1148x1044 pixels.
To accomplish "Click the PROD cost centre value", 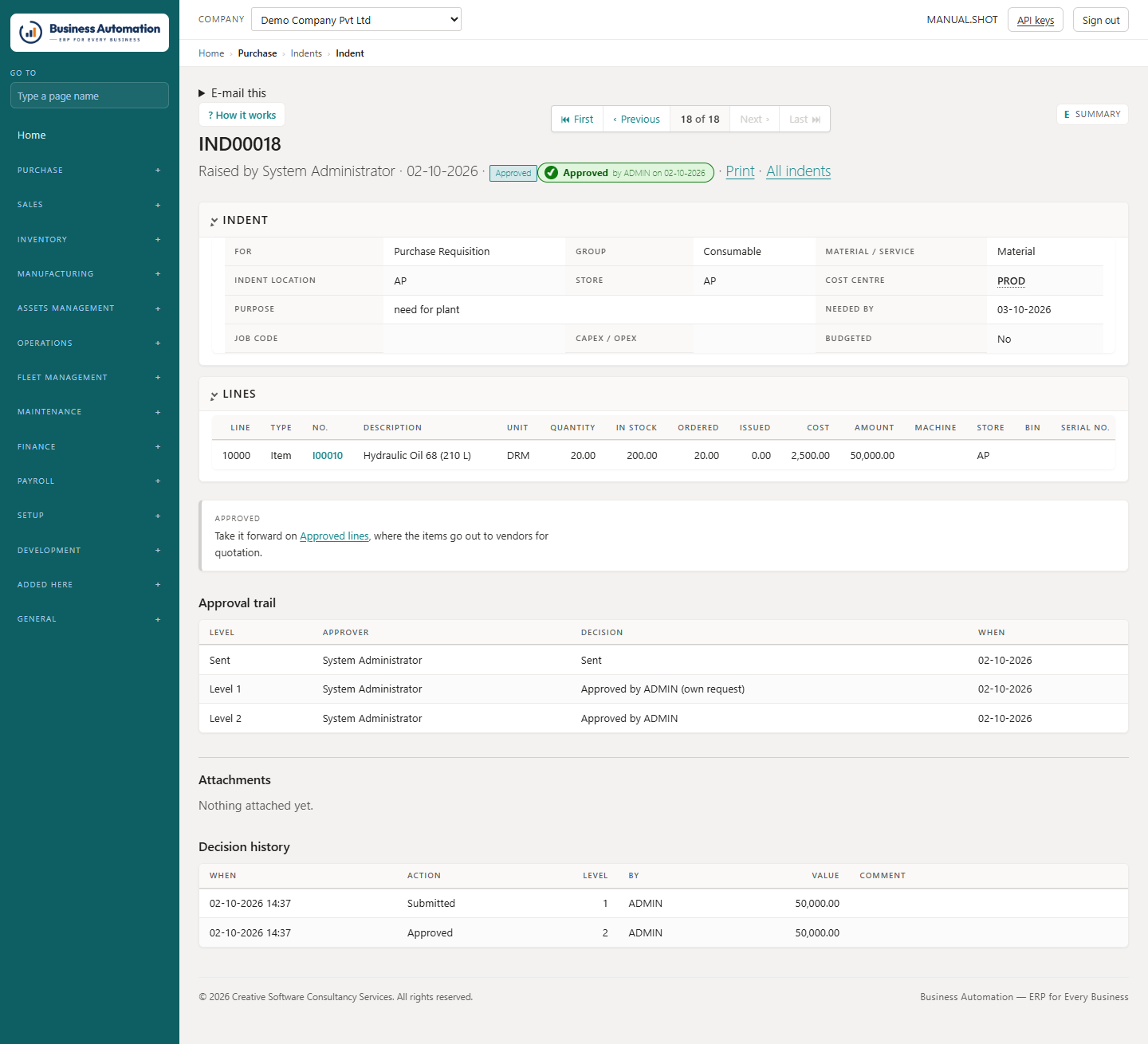I will coord(1011,281).
